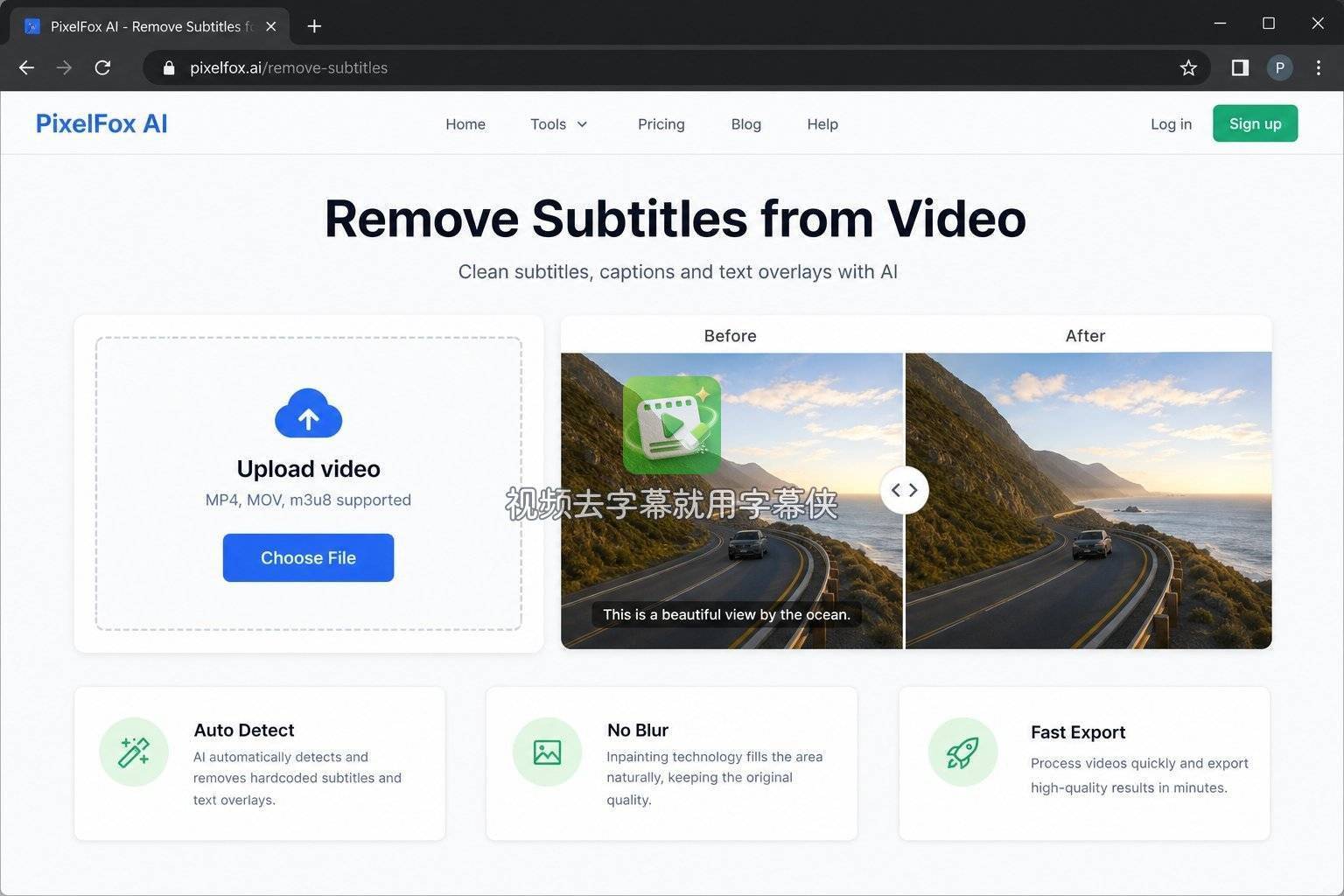
Task: Reload the page with the refresh icon
Action: point(102,67)
